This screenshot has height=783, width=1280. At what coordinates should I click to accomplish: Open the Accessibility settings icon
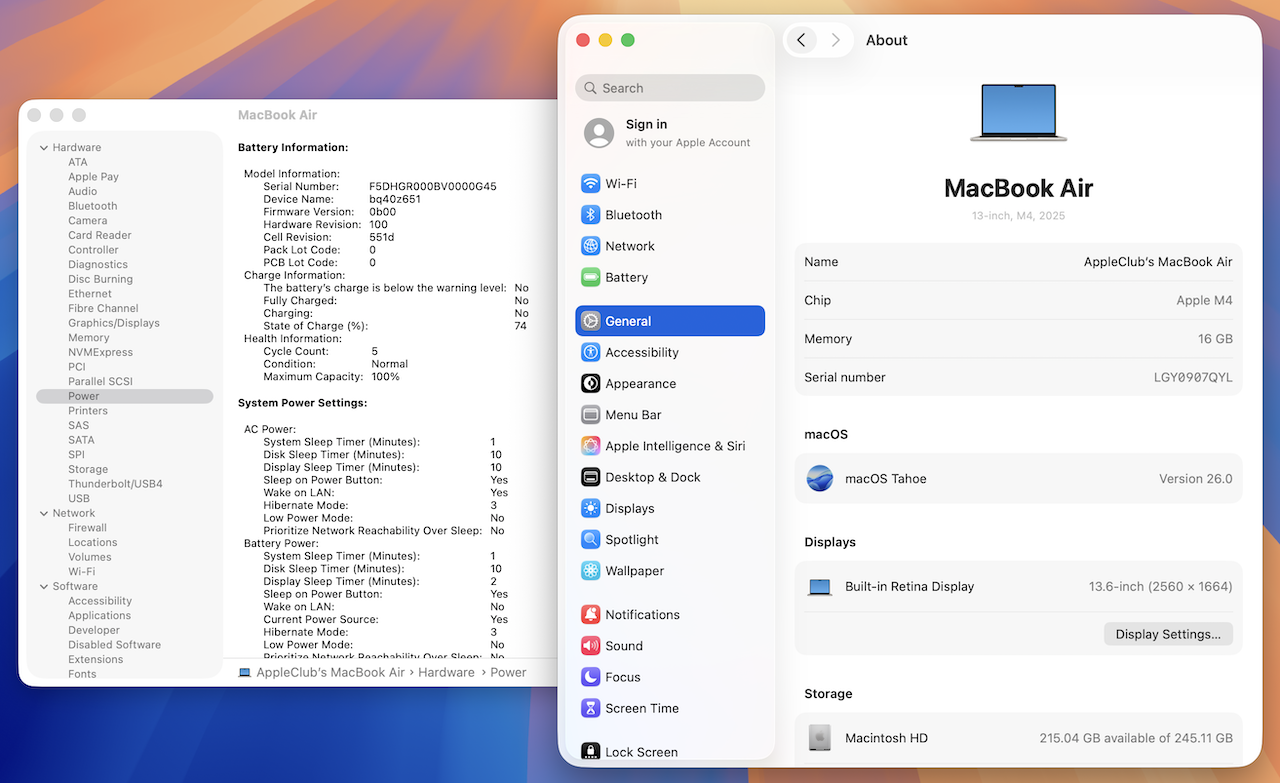[591, 353]
